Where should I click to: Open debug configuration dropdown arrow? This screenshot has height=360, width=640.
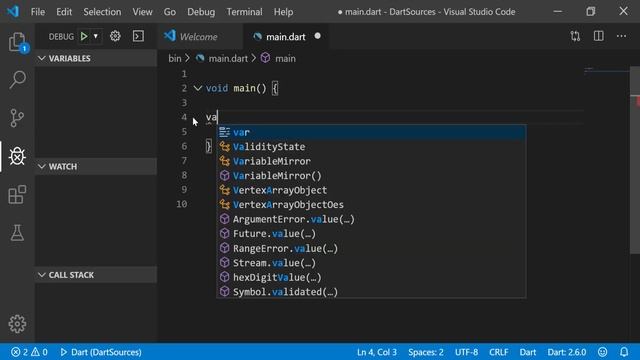96,36
